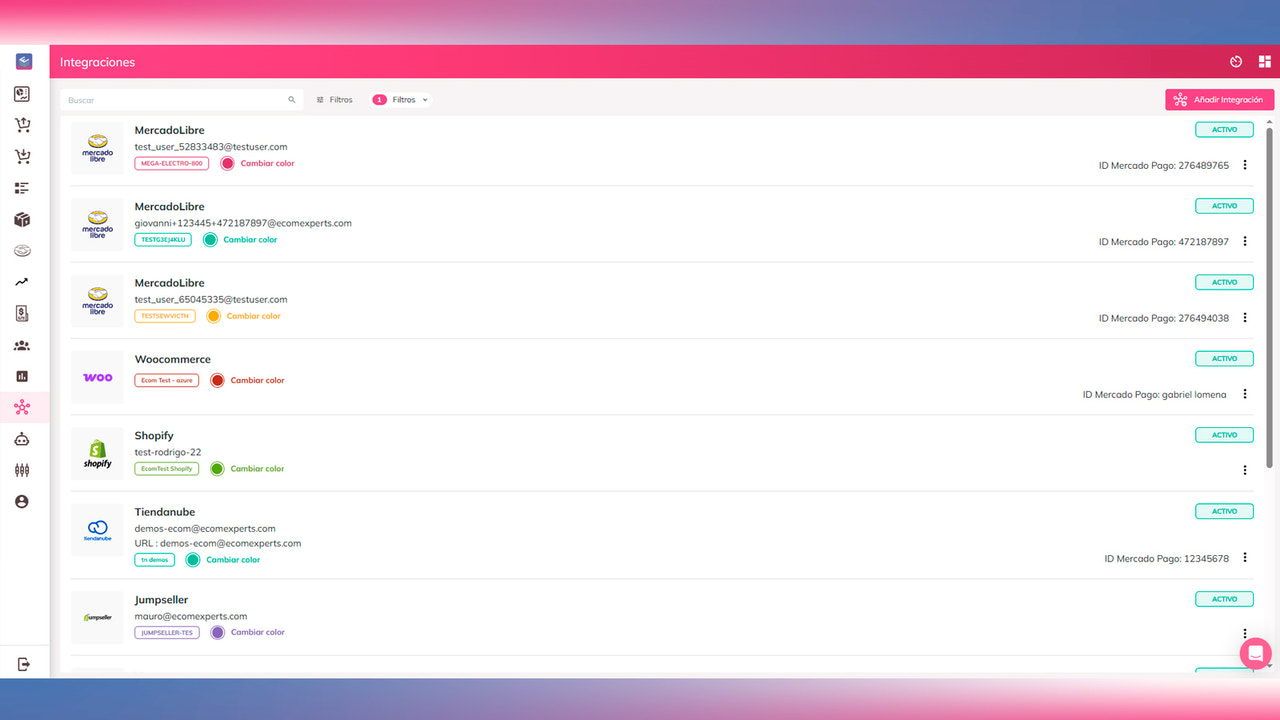Open options menu for Tiendanube row
The width and height of the screenshot is (1280, 720).
1245,558
